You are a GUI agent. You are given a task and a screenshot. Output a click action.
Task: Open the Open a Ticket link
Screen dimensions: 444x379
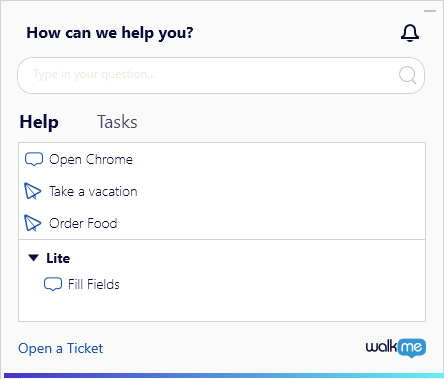click(x=60, y=348)
